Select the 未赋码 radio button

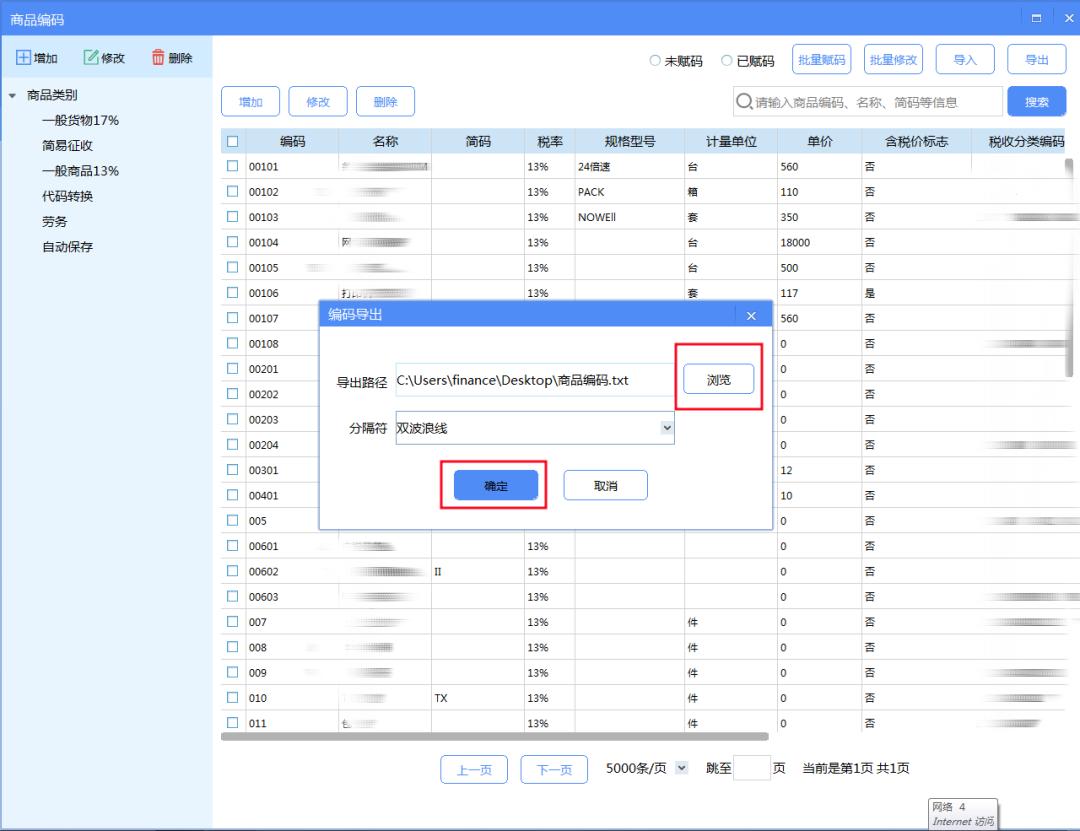click(x=654, y=61)
